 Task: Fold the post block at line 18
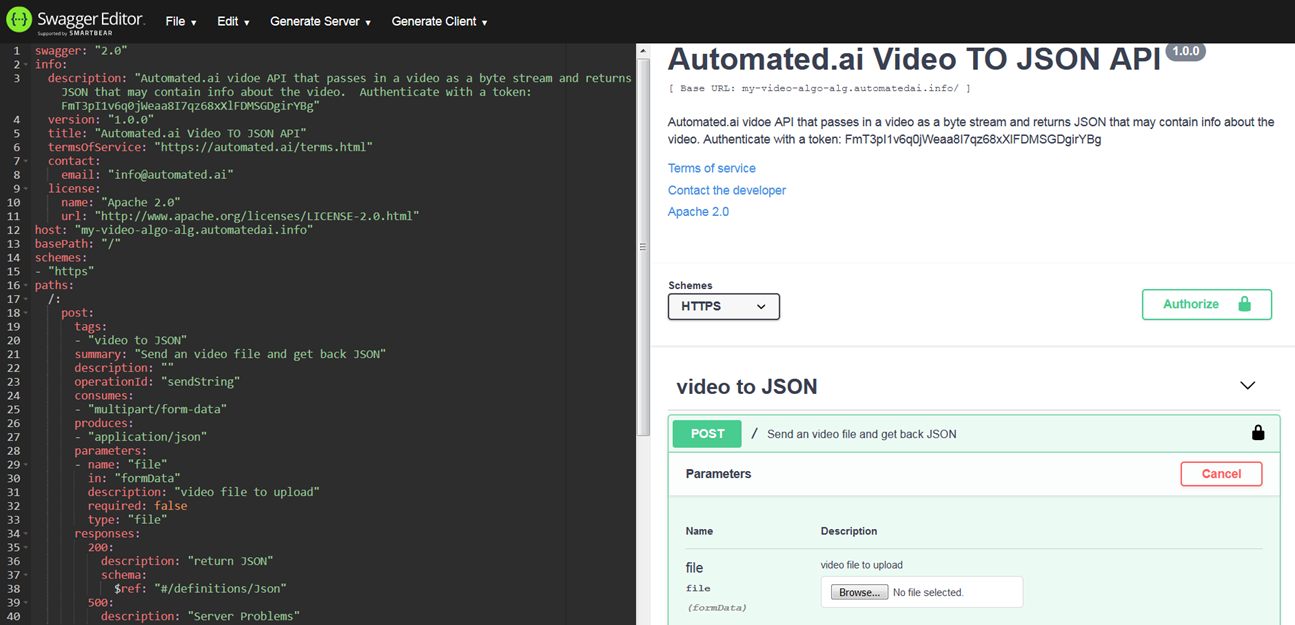coord(26,312)
